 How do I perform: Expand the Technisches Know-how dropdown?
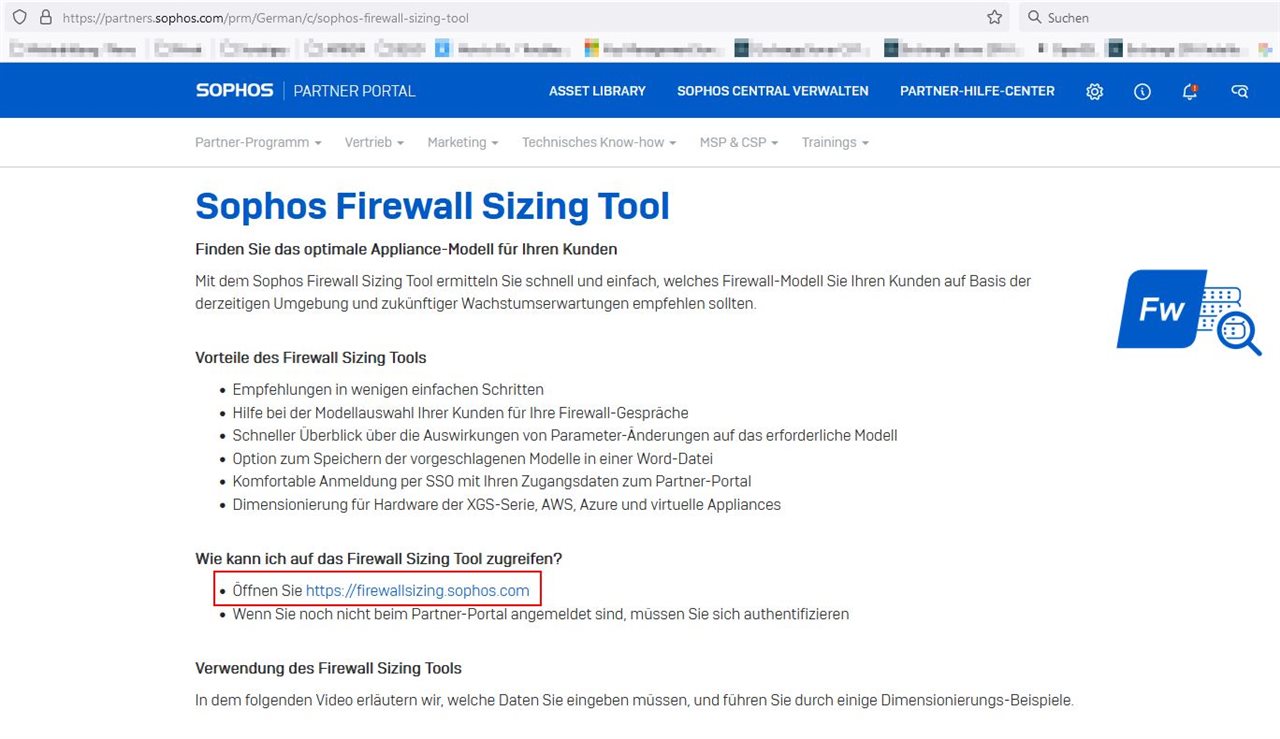pos(599,142)
